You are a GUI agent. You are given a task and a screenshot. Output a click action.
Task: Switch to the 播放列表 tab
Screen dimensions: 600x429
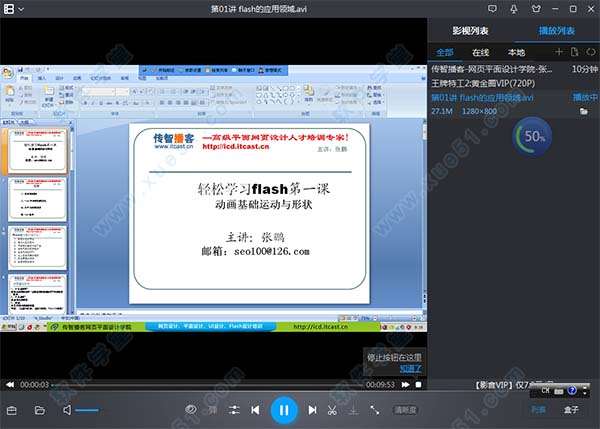coord(557,31)
